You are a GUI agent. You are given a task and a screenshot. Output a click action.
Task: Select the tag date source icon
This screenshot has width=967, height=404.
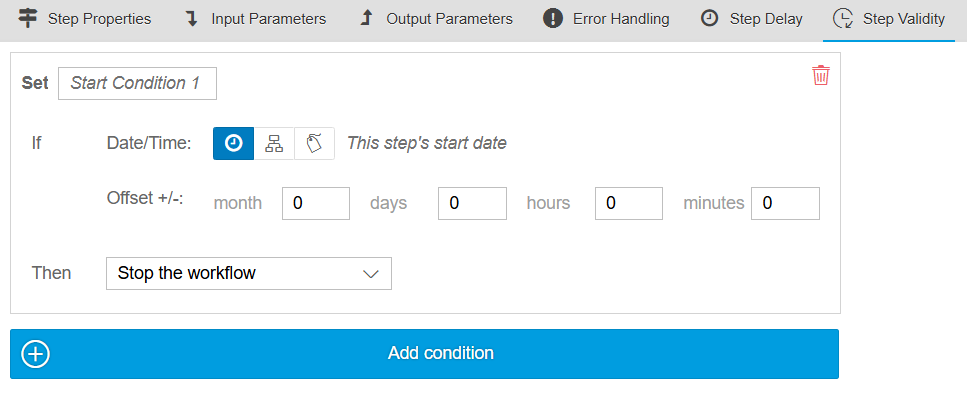click(314, 143)
